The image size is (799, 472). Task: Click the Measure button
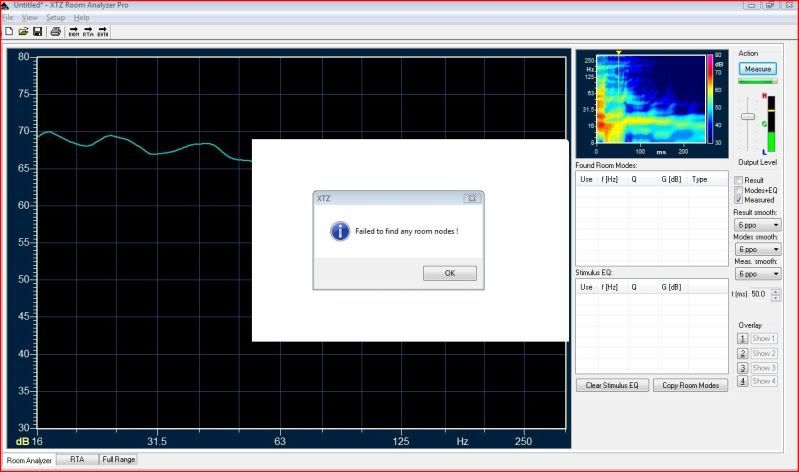(x=757, y=69)
